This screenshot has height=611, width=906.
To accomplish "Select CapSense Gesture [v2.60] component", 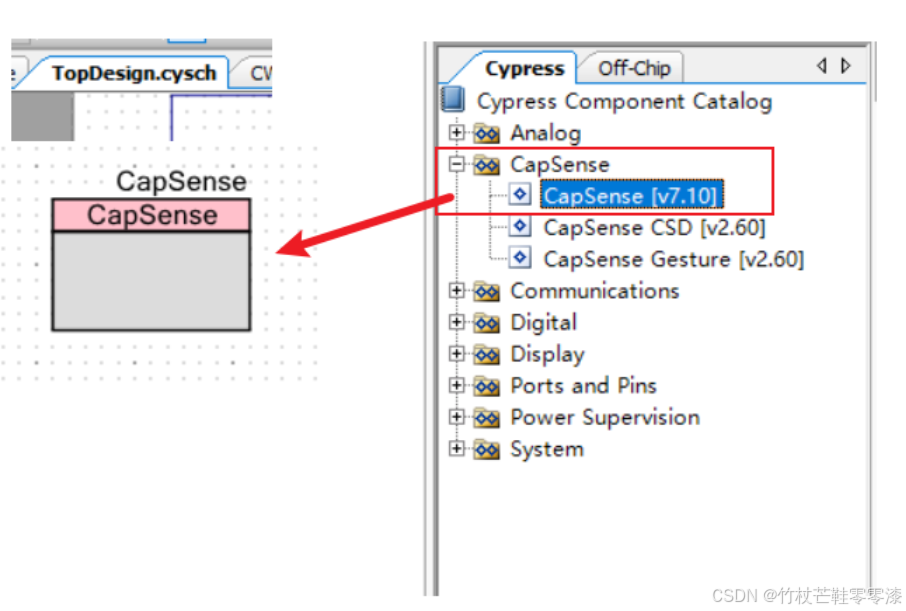I will pos(673,259).
